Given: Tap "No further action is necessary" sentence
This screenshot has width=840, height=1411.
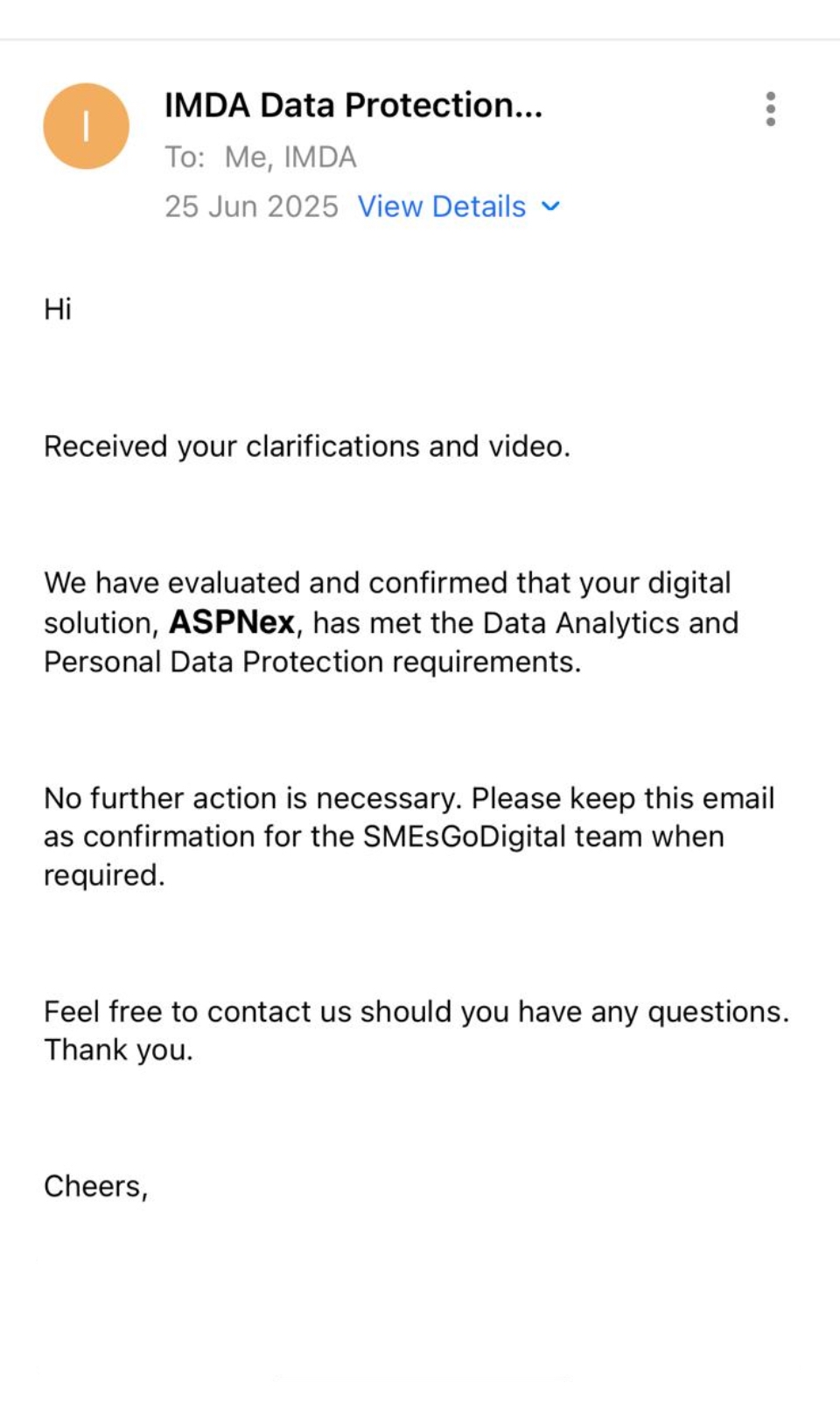Looking at the screenshot, I should tap(252, 798).
